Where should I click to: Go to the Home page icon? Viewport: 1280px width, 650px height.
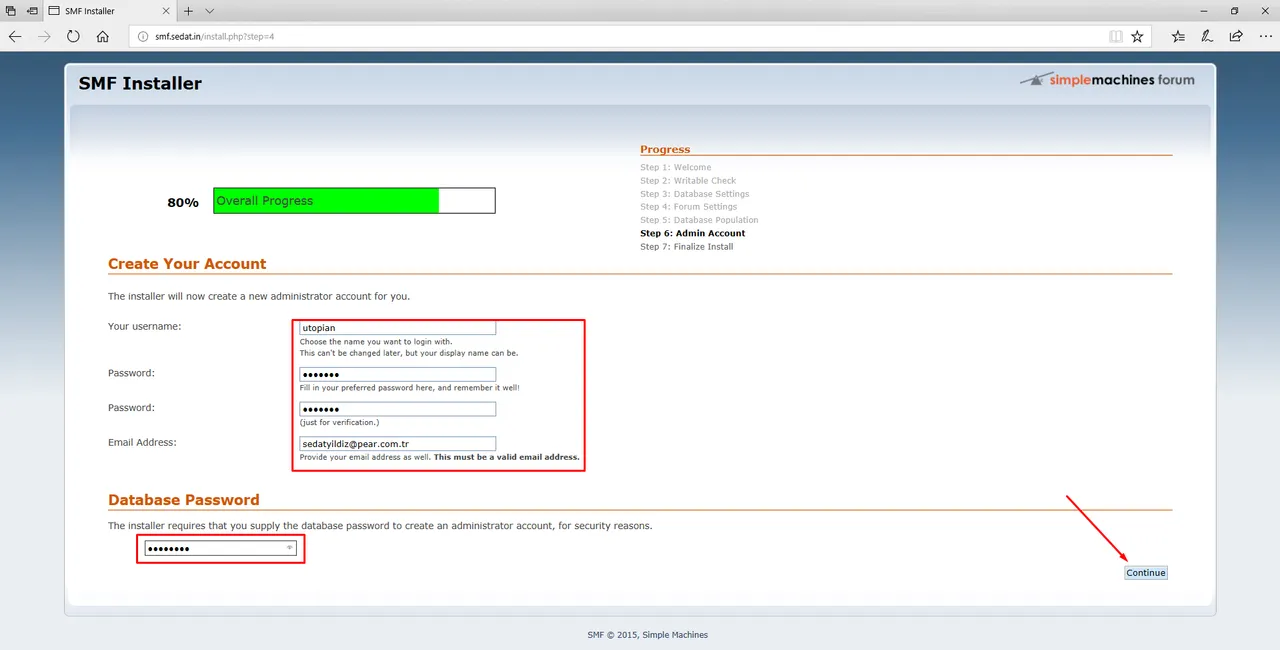pos(103,36)
